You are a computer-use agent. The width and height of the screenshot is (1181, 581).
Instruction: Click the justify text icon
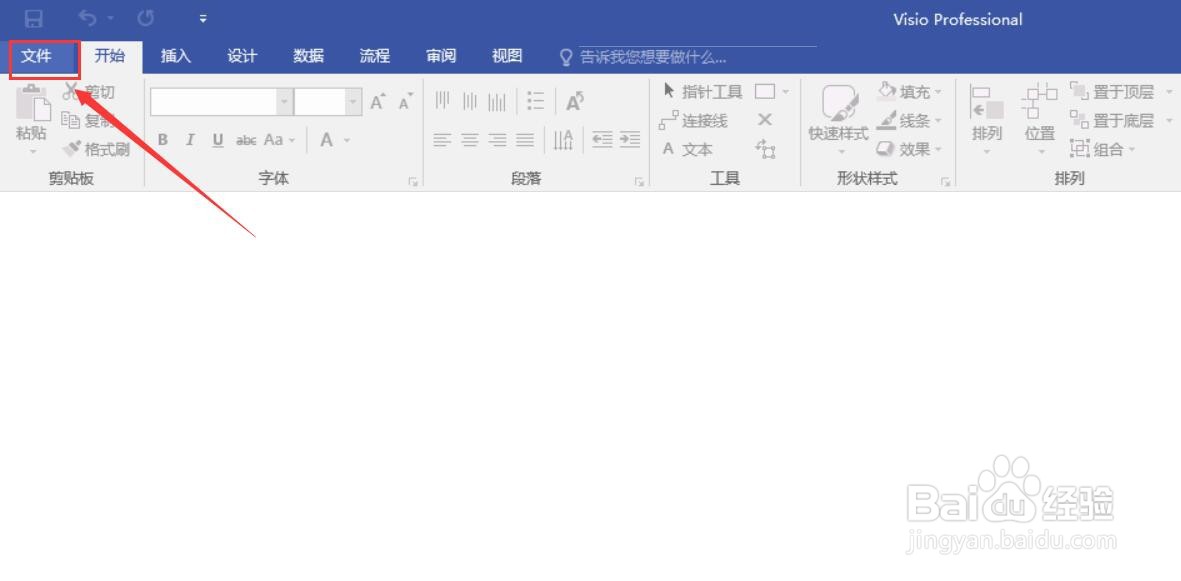(525, 140)
